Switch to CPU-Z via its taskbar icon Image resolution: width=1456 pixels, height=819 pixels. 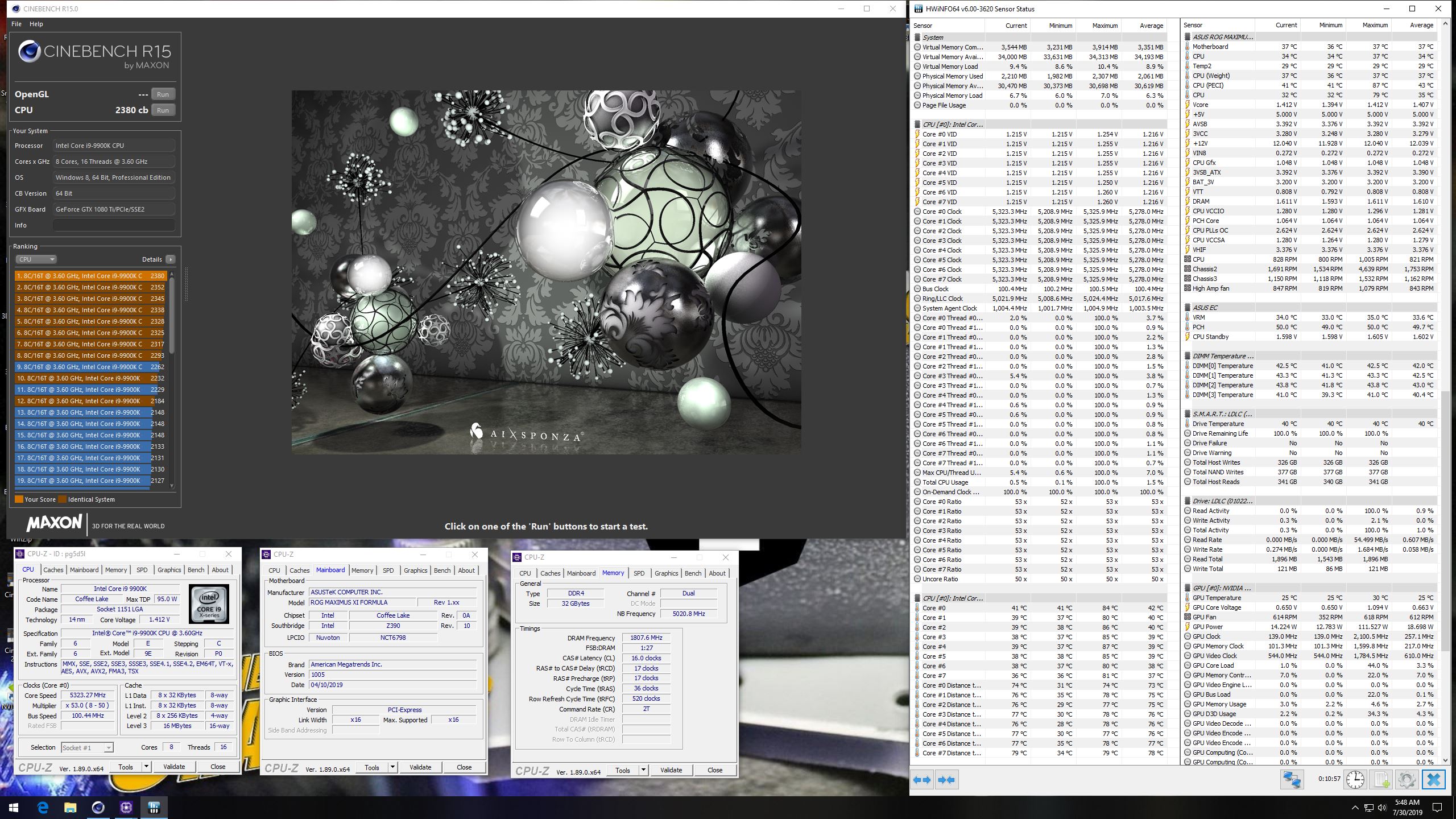[126, 807]
